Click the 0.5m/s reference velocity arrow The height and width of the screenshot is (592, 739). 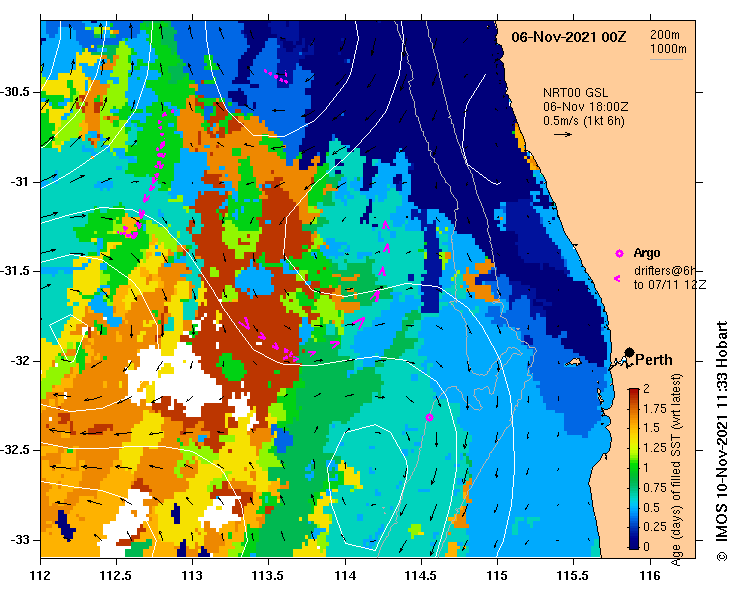click(x=563, y=134)
